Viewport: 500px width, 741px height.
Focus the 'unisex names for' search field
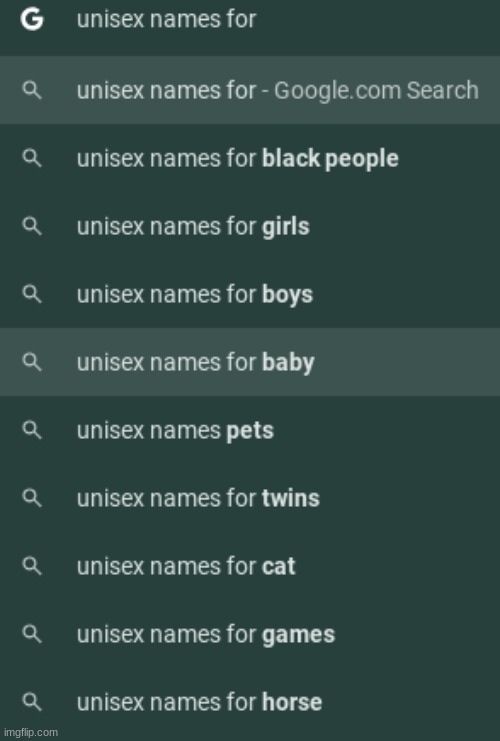point(250,20)
